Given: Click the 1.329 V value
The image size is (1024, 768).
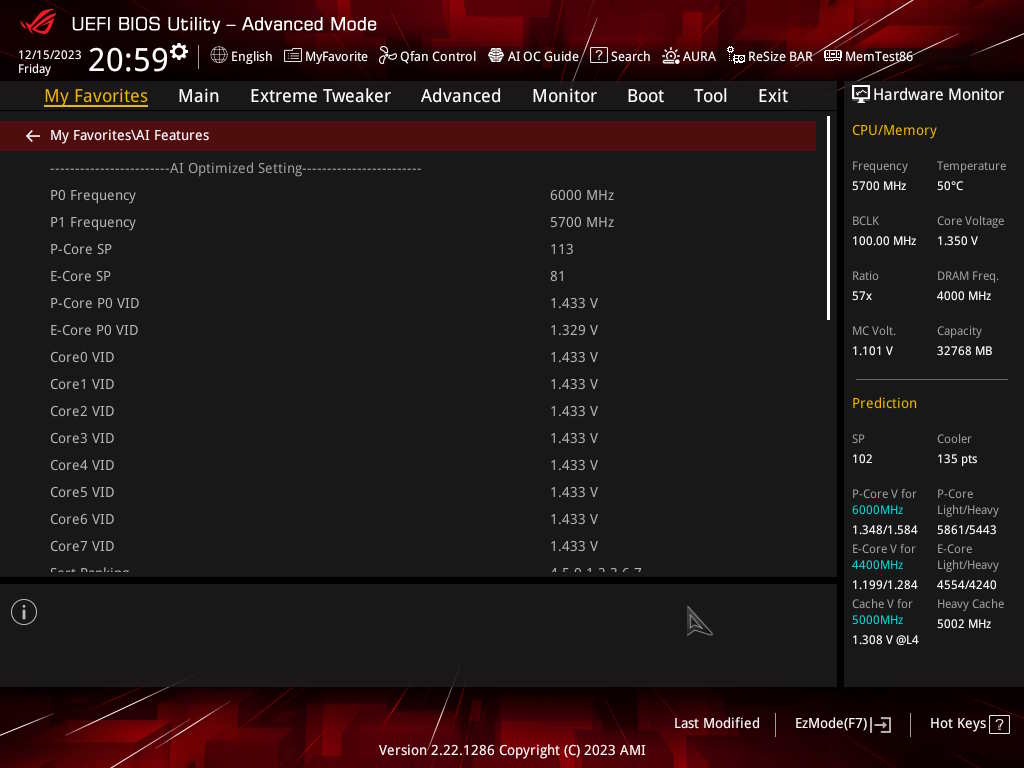Looking at the screenshot, I should [x=573, y=330].
